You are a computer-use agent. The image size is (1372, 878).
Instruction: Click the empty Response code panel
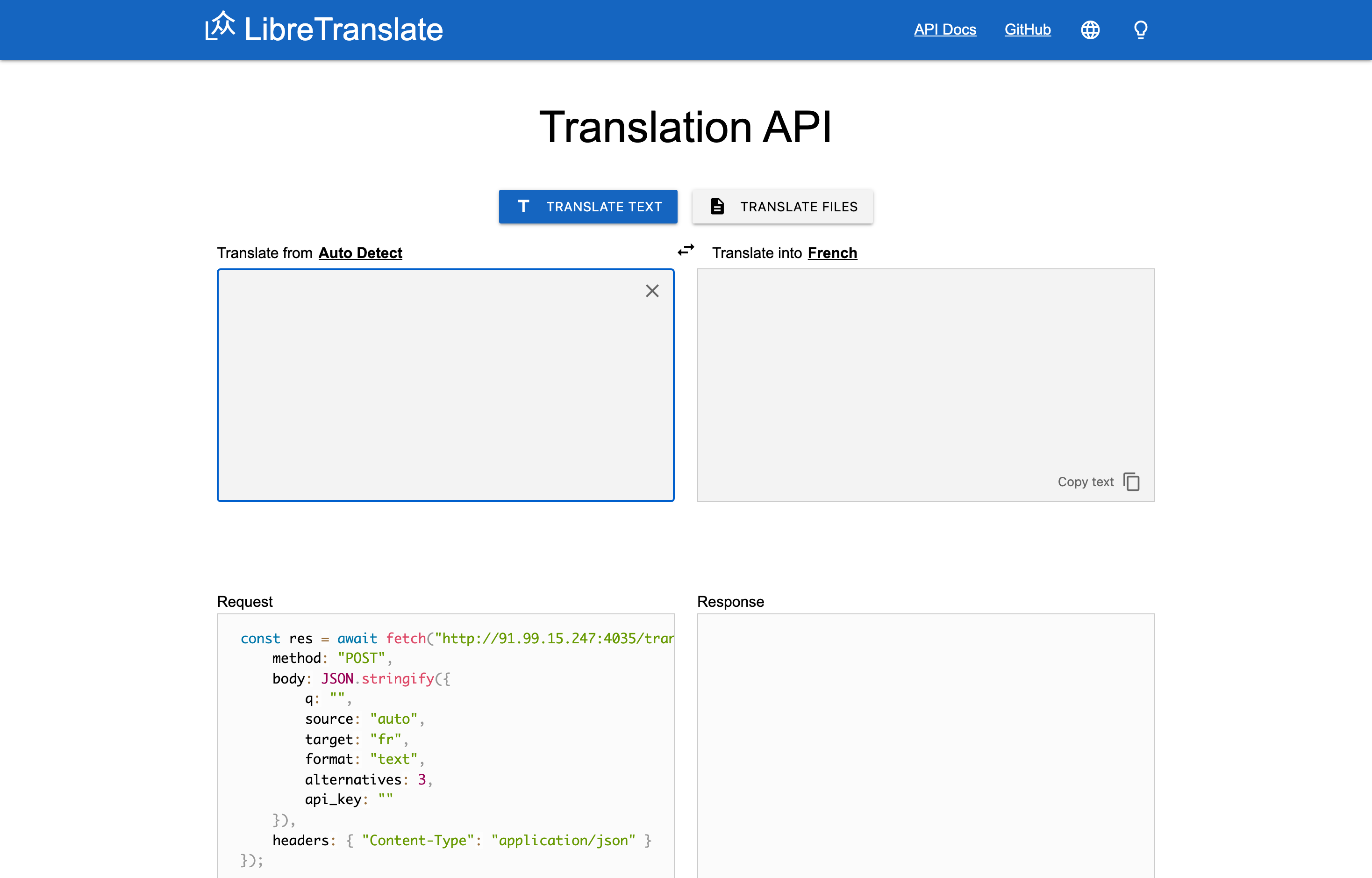926,746
